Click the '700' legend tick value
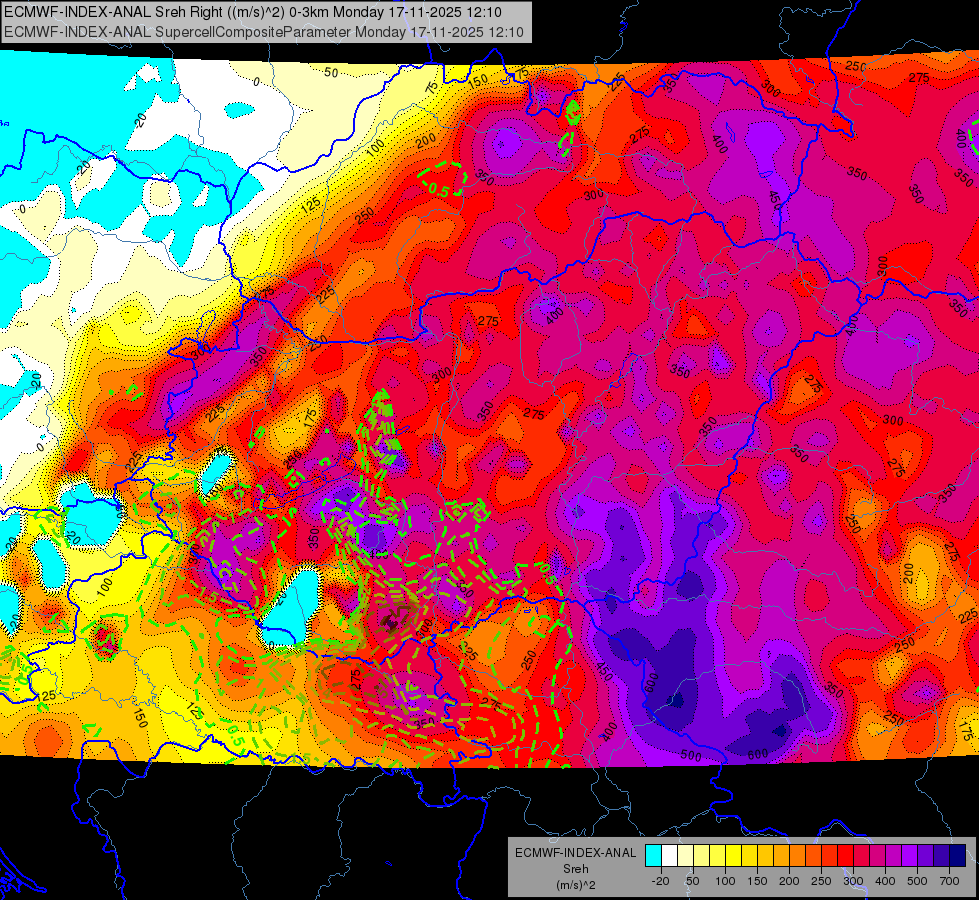 950,881
